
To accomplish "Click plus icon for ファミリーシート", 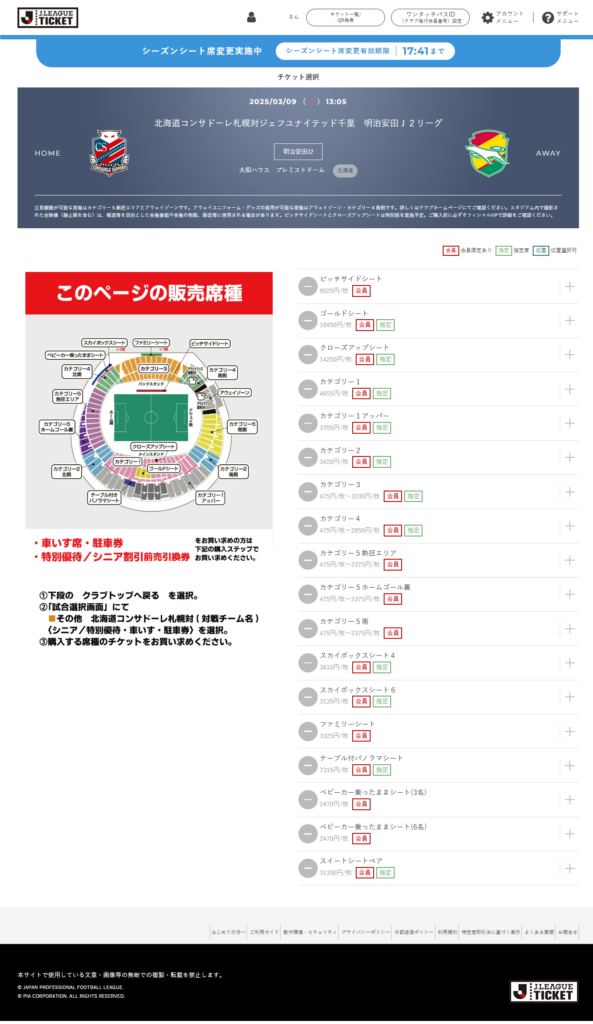I will (569, 731).
